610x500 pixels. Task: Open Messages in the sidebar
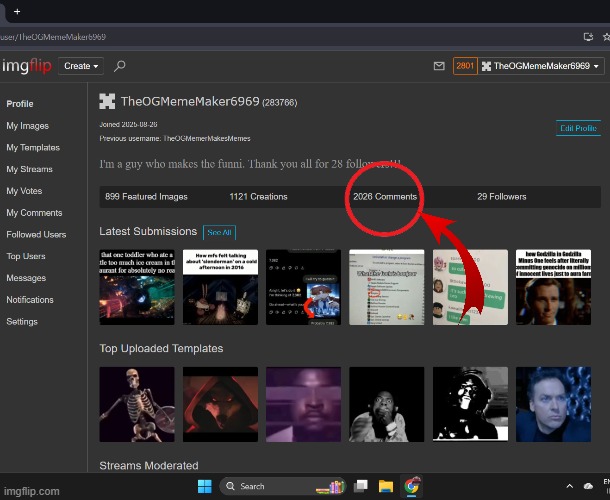tap(26, 278)
